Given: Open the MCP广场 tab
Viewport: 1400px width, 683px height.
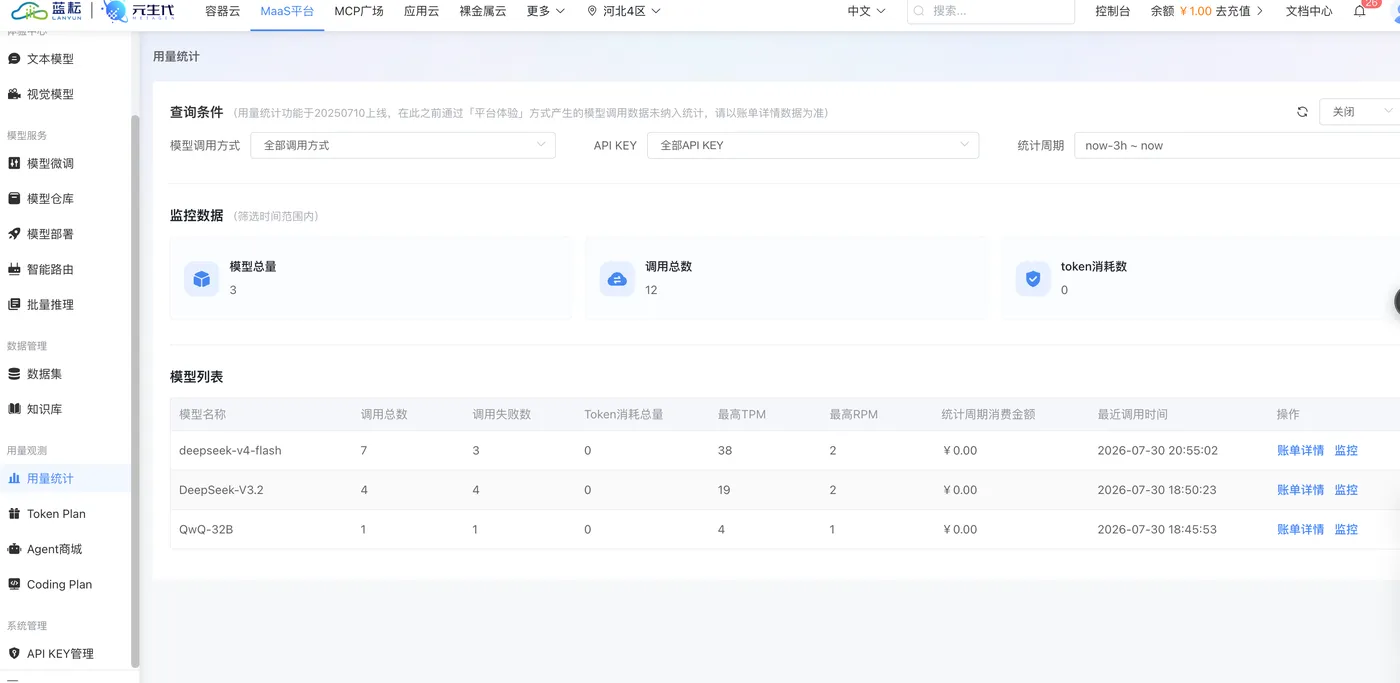Looking at the screenshot, I should click(x=359, y=11).
